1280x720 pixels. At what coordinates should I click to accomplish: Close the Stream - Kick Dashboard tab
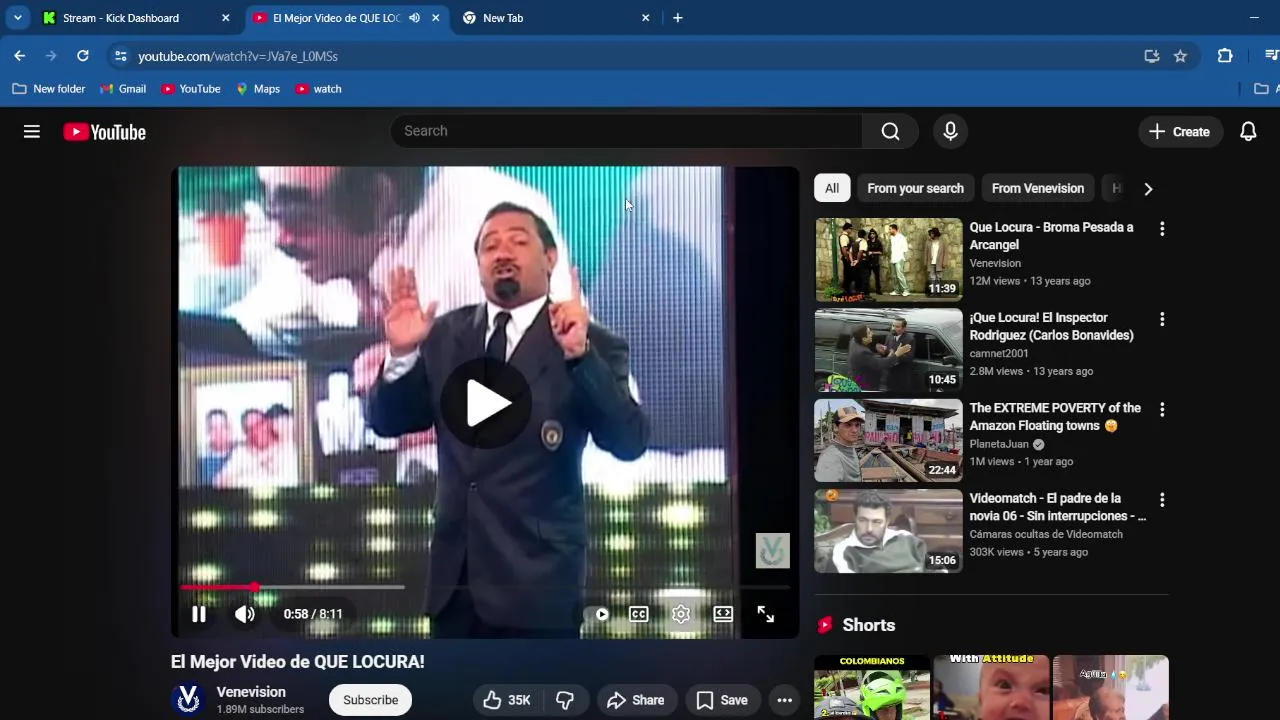225,18
